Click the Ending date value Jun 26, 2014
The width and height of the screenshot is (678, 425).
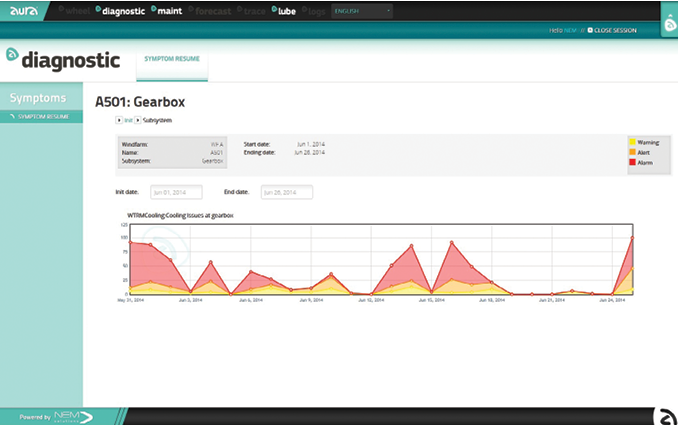coord(310,153)
